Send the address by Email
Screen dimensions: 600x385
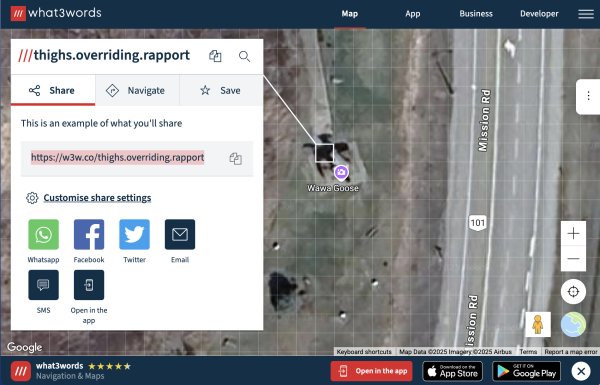coord(180,234)
